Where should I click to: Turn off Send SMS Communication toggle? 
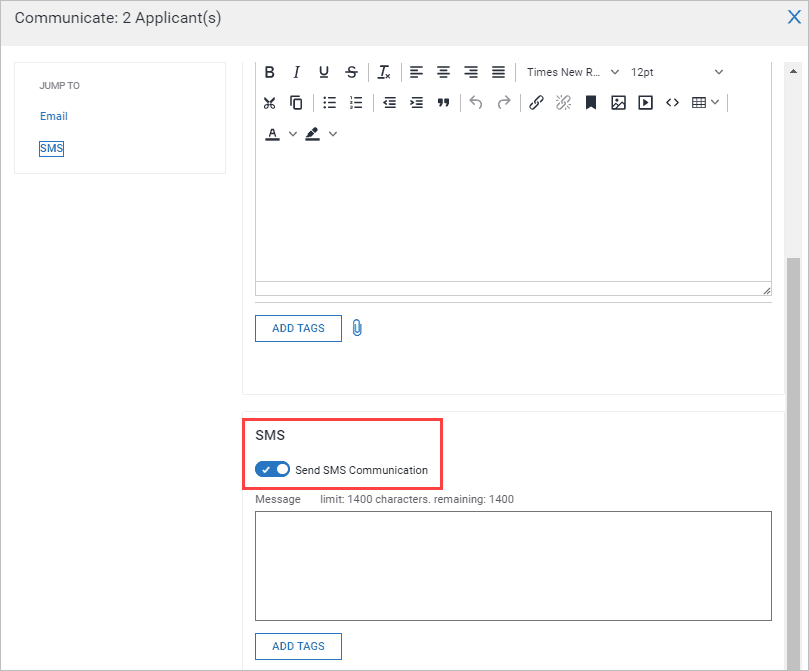tap(272, 469)
